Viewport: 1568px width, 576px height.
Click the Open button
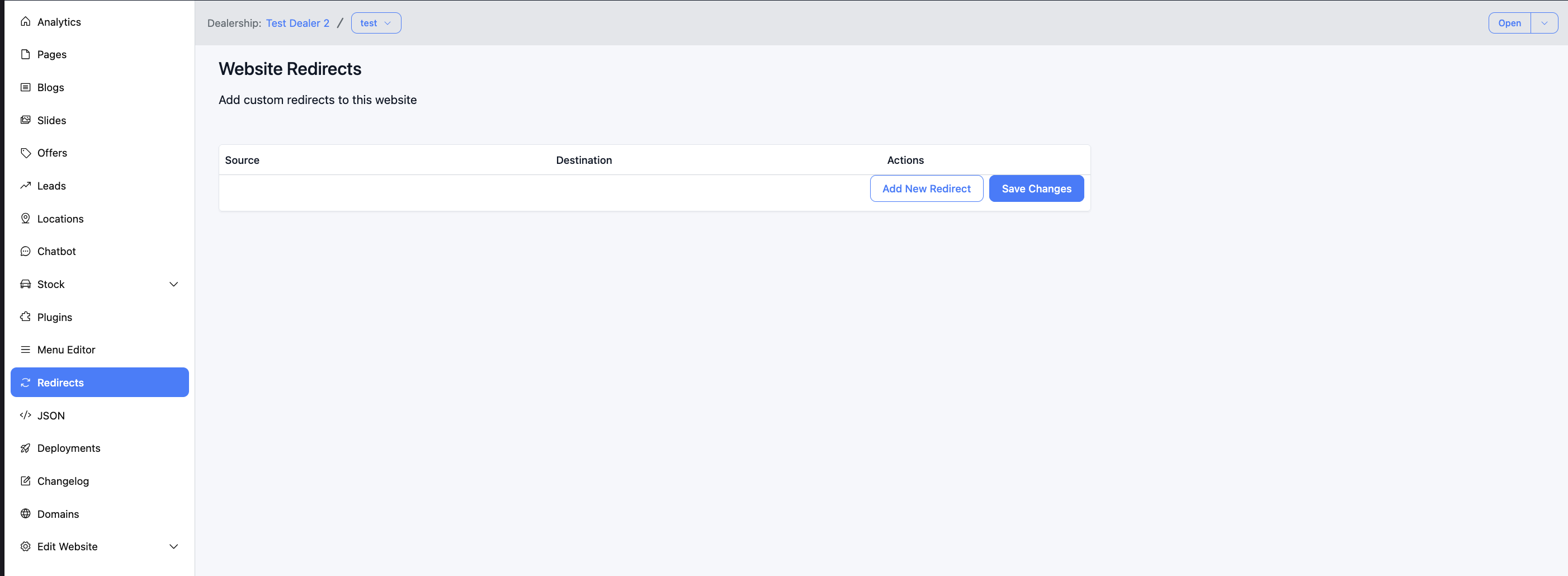(1510, 23)
